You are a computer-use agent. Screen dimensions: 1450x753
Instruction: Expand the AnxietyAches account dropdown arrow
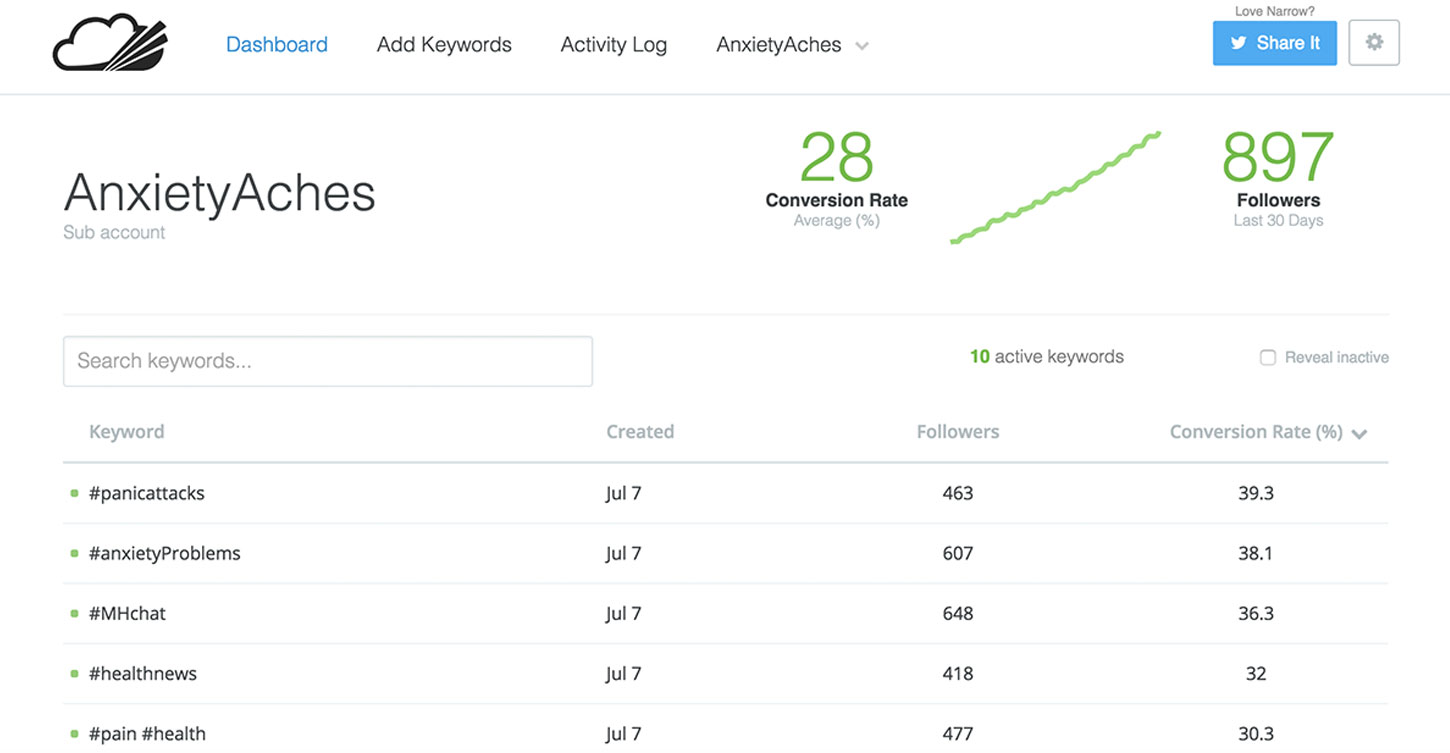click(x=862, y=46)
